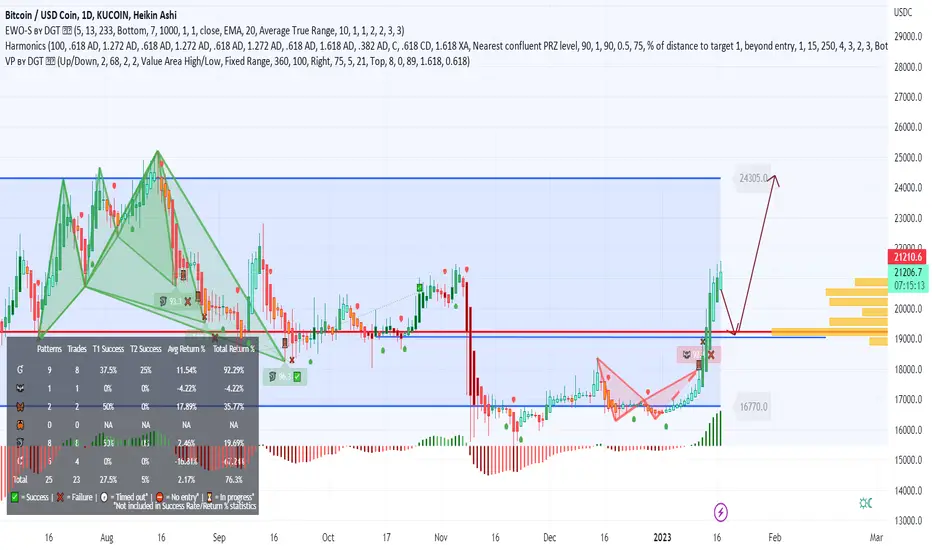Click the 16770.0 price level tag
932x550 pixels.
pyautogui.click(x=753, y=407)
